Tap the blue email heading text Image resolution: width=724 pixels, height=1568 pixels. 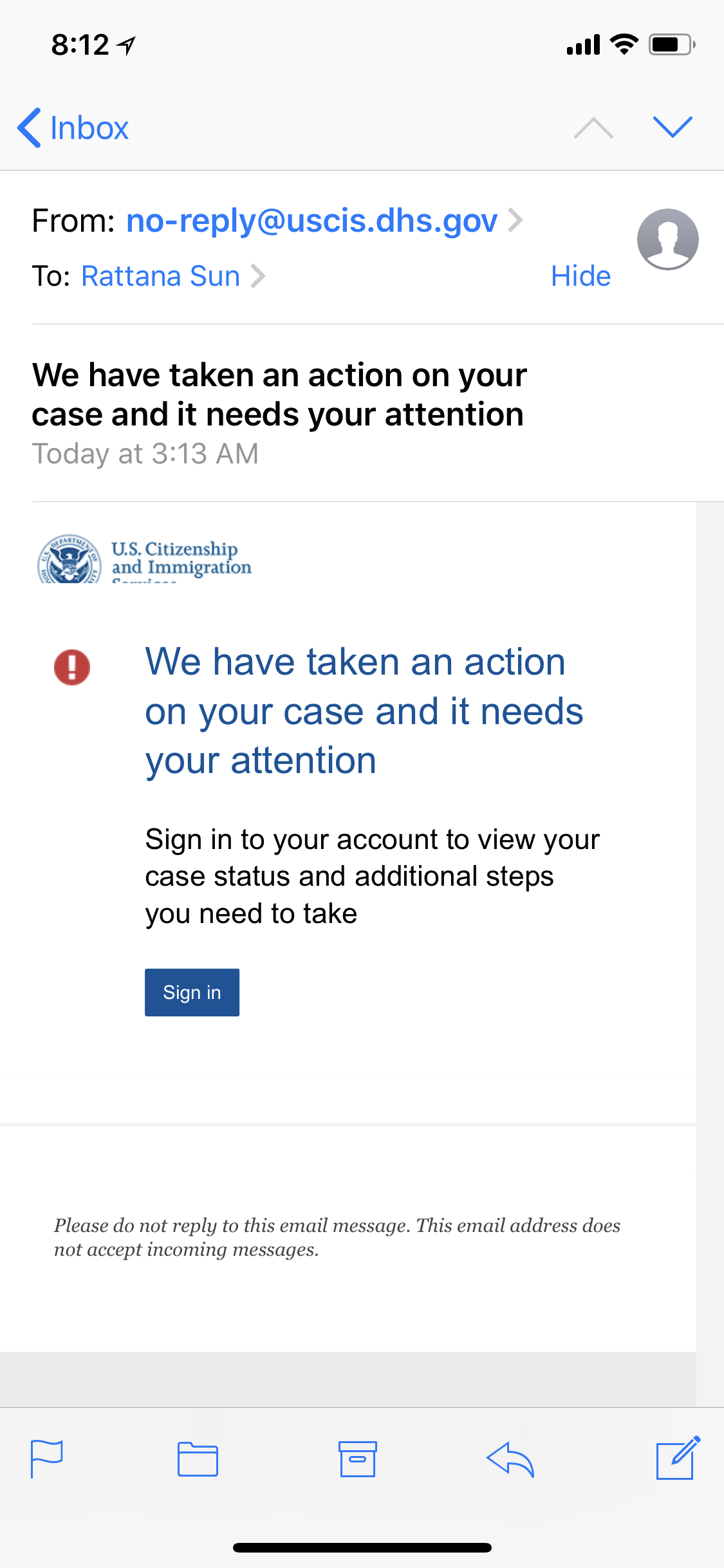(x=364, y=711)
